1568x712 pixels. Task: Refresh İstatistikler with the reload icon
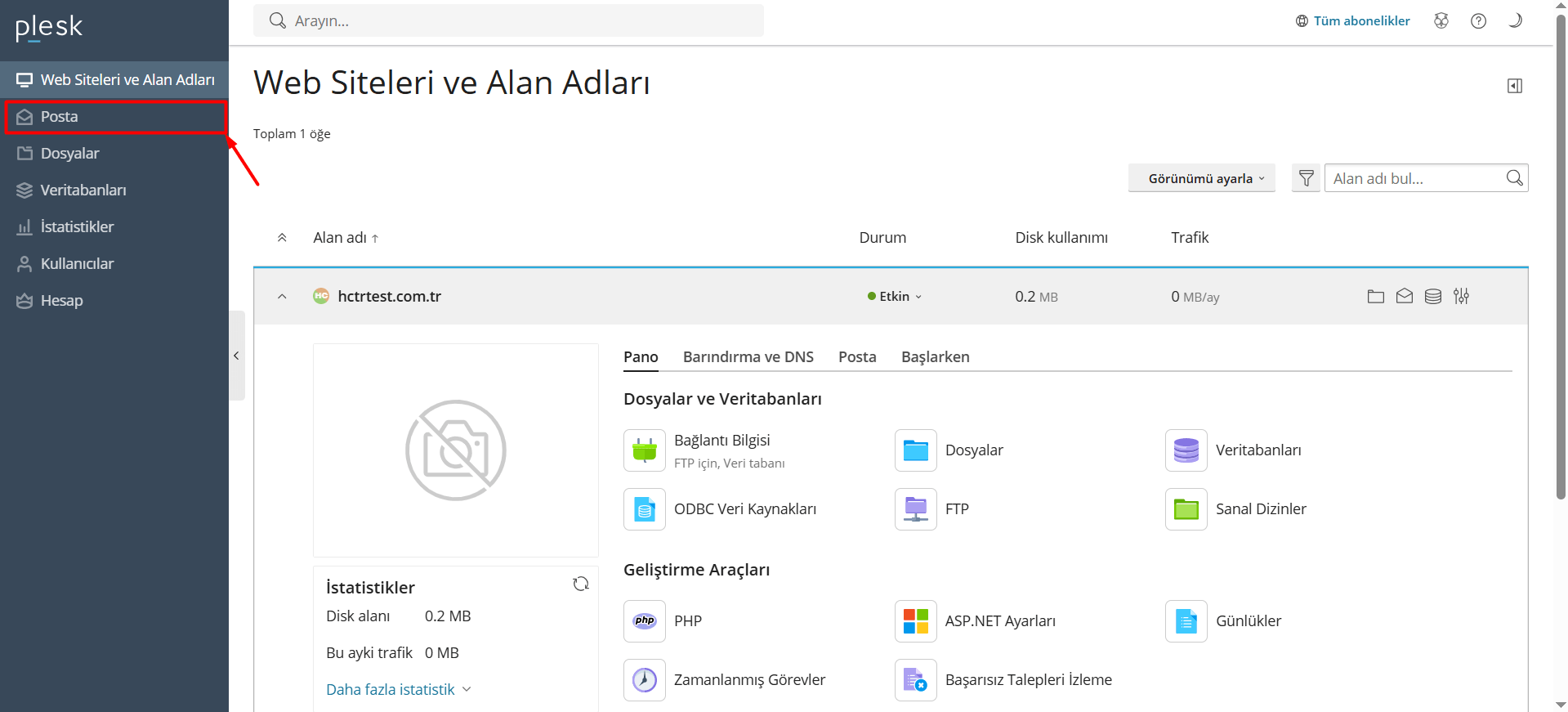click(581, 584)
